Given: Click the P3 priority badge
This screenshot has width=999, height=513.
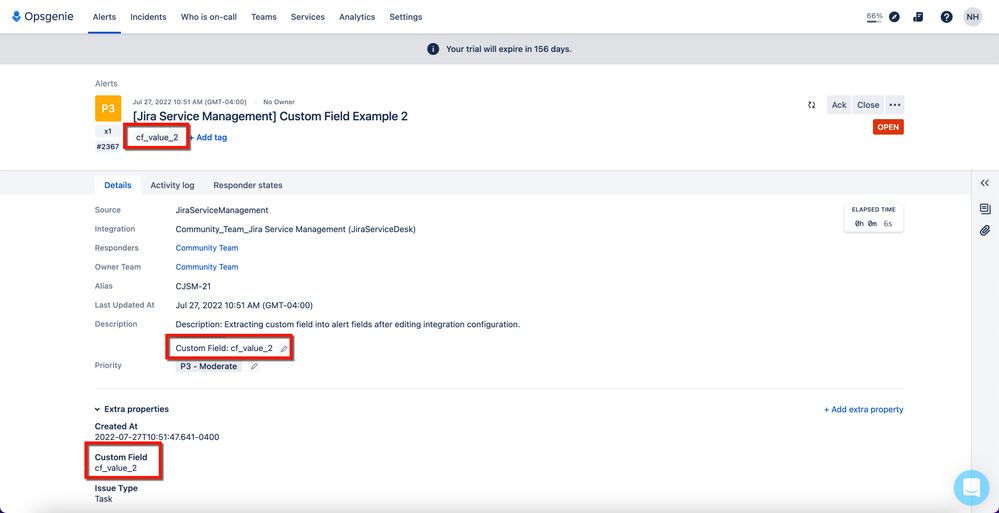Looking at the screenshot, I should coord(108,109).
